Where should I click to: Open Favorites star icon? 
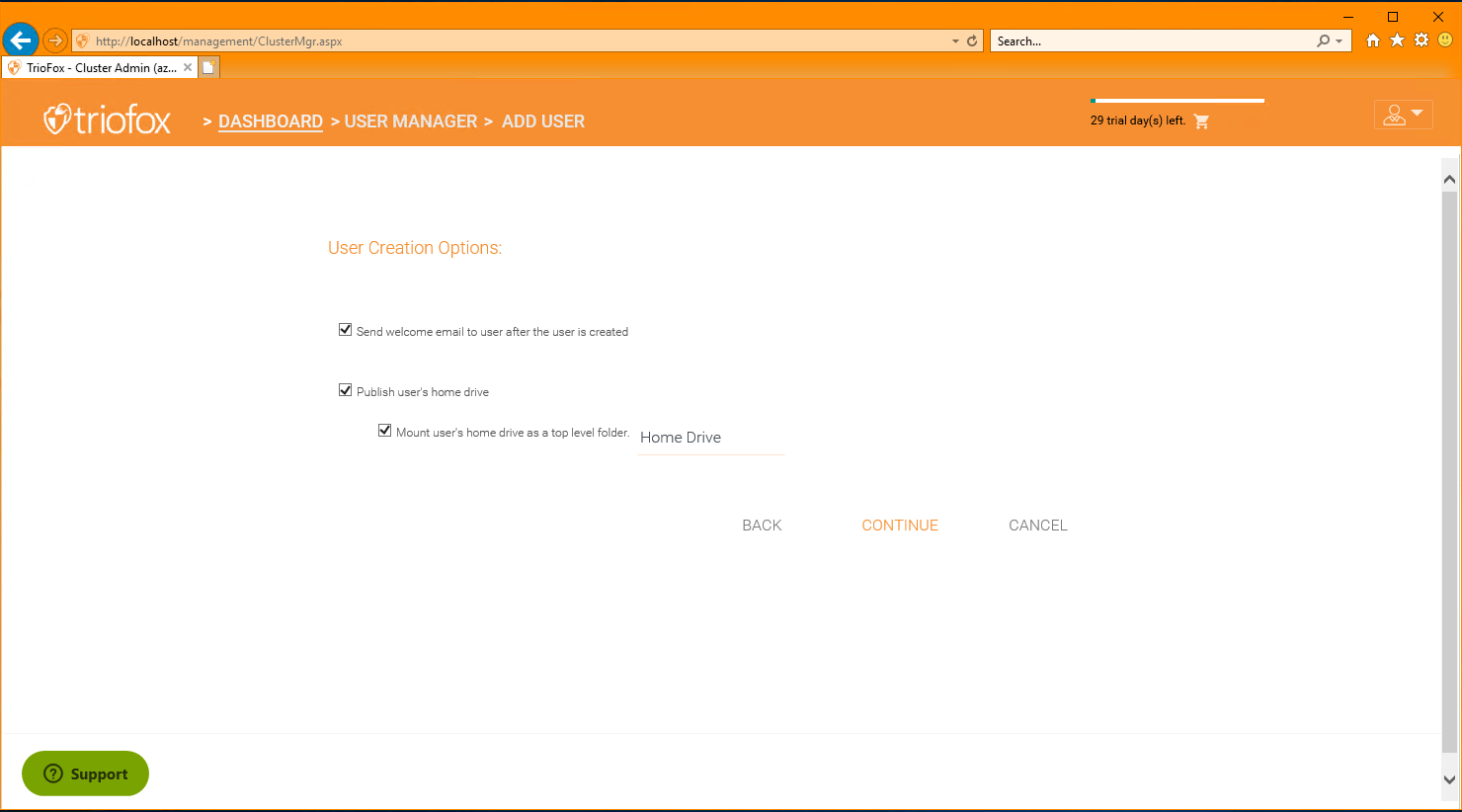click(x=1397, y=41)
